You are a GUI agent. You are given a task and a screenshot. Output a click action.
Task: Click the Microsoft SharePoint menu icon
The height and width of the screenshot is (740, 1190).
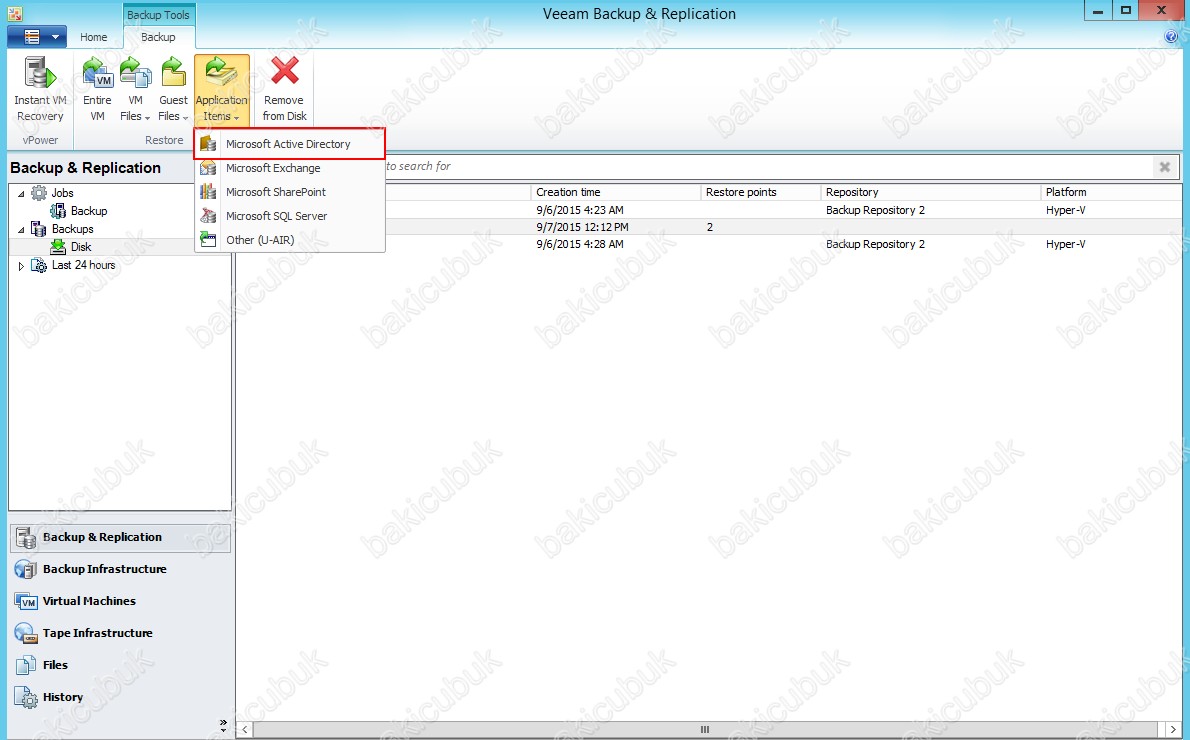208,192
